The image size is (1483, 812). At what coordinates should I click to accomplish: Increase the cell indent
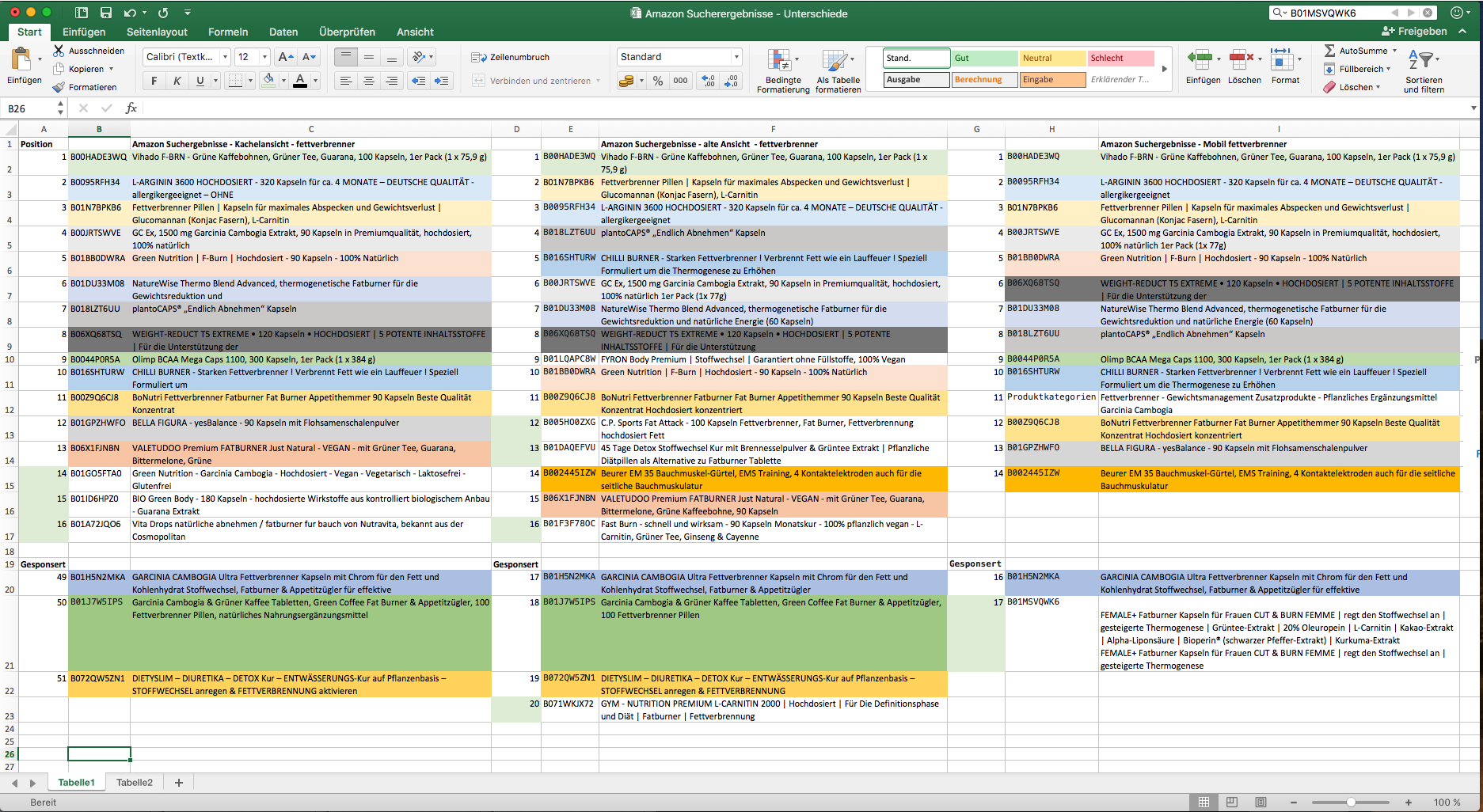click(441, 81)
